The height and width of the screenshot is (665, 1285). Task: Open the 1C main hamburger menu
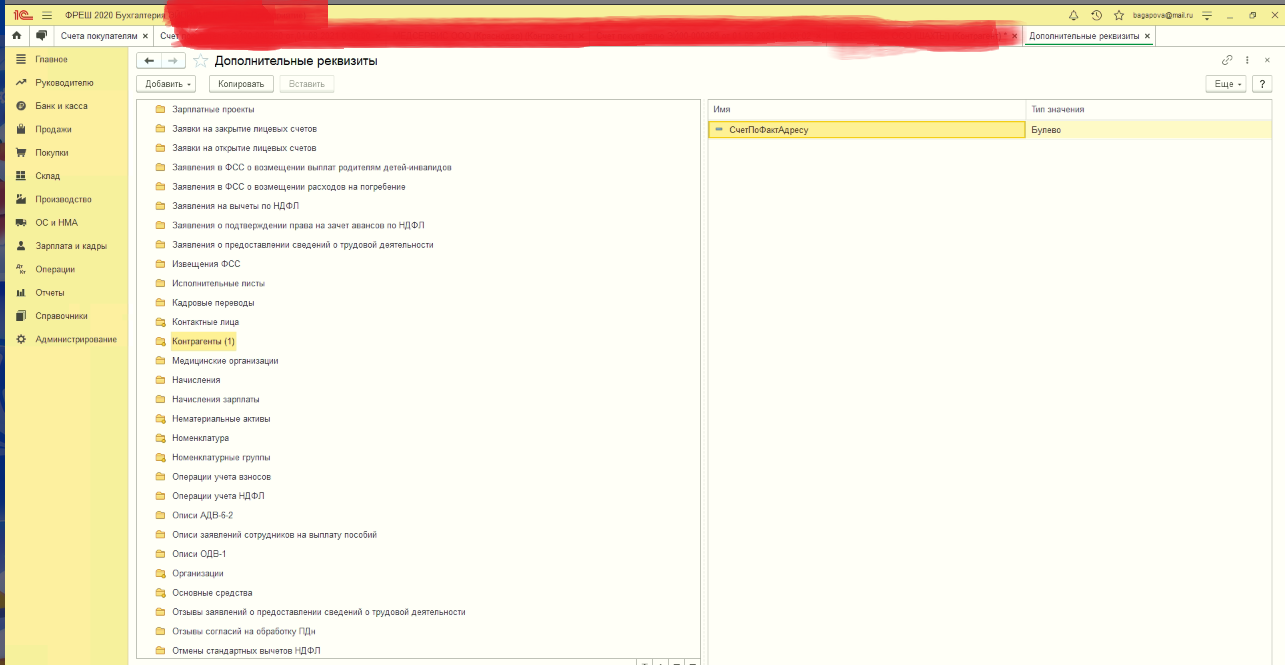pyautogui.click(x=47, y=15)
